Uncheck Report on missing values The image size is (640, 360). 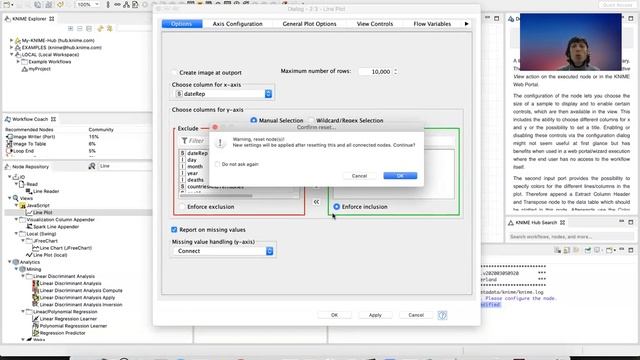coord(174,230)
